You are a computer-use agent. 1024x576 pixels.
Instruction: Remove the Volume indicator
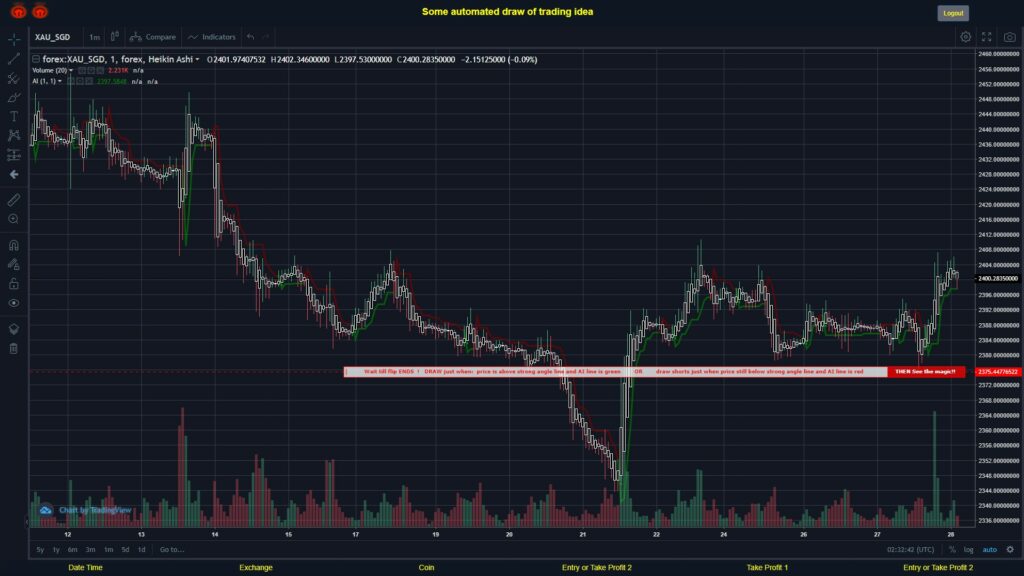tap(100, 71)
